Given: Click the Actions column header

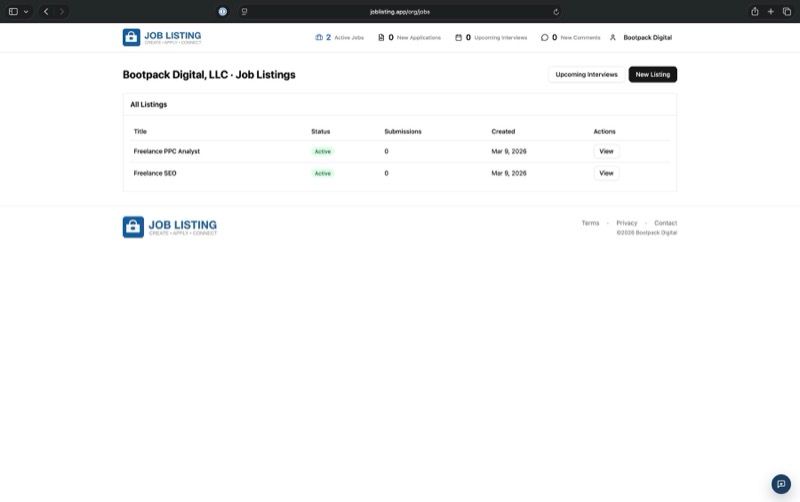Looking at the screenshot, I should click(605, 131).
